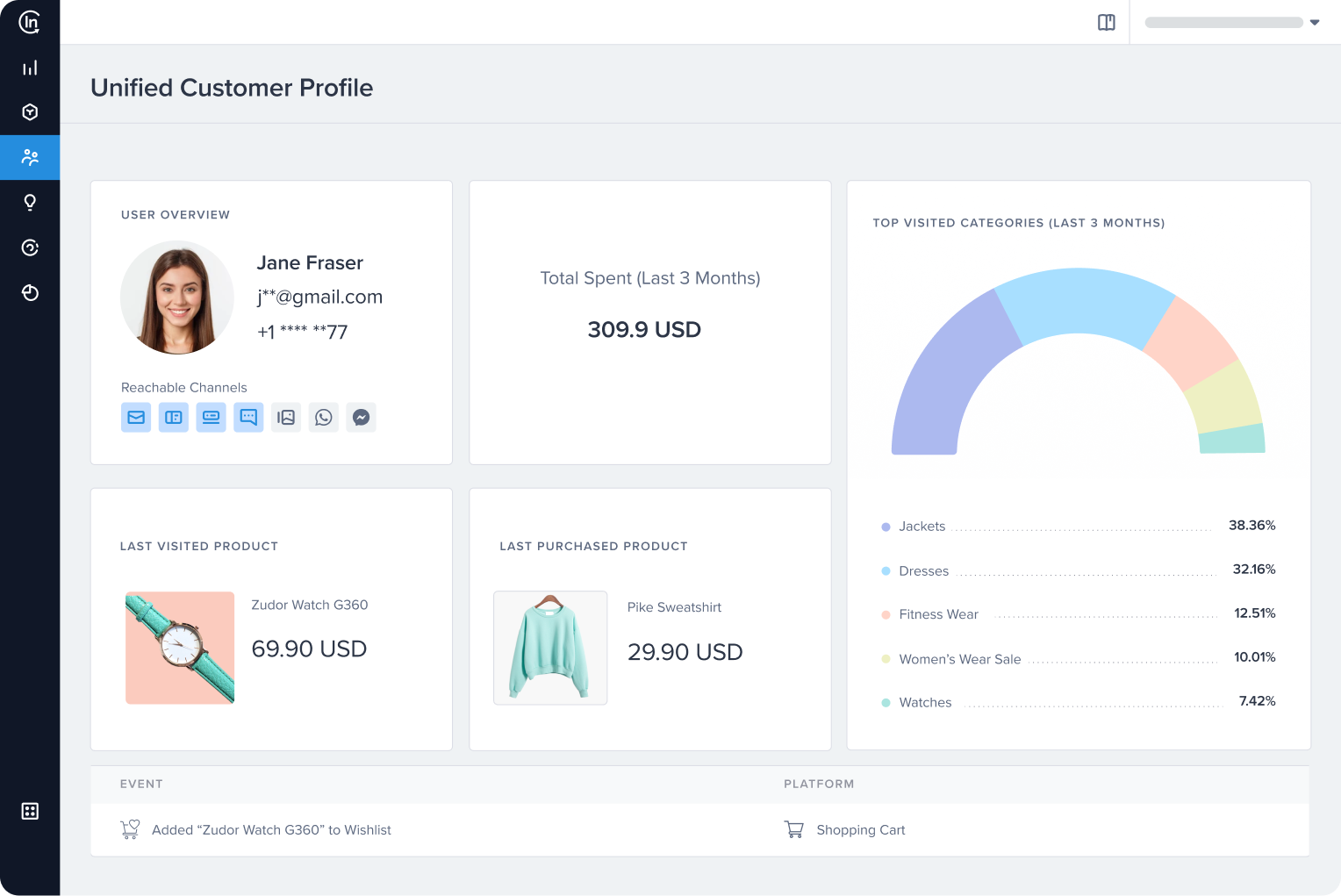Toggle the content cards channel icon
The width and height of the screenshot is (1341, 896).
(x=173, y=417)
